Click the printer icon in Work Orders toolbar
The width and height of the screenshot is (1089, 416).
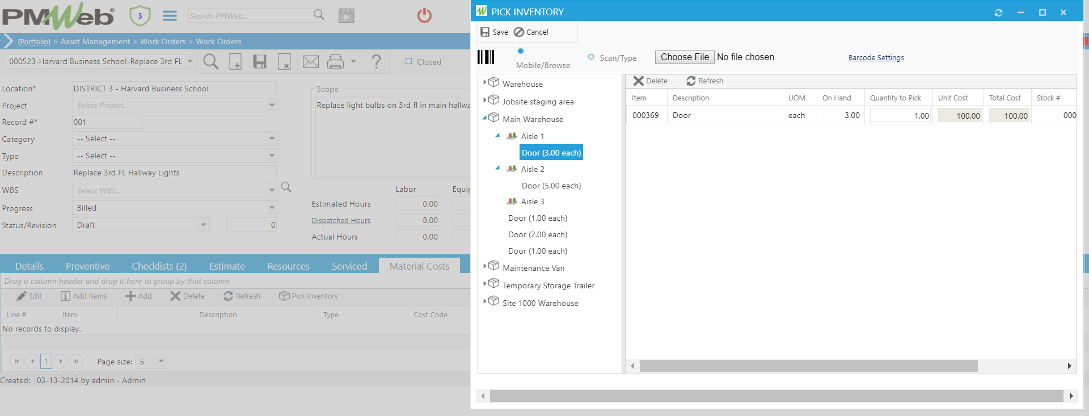tap(335, 61)
